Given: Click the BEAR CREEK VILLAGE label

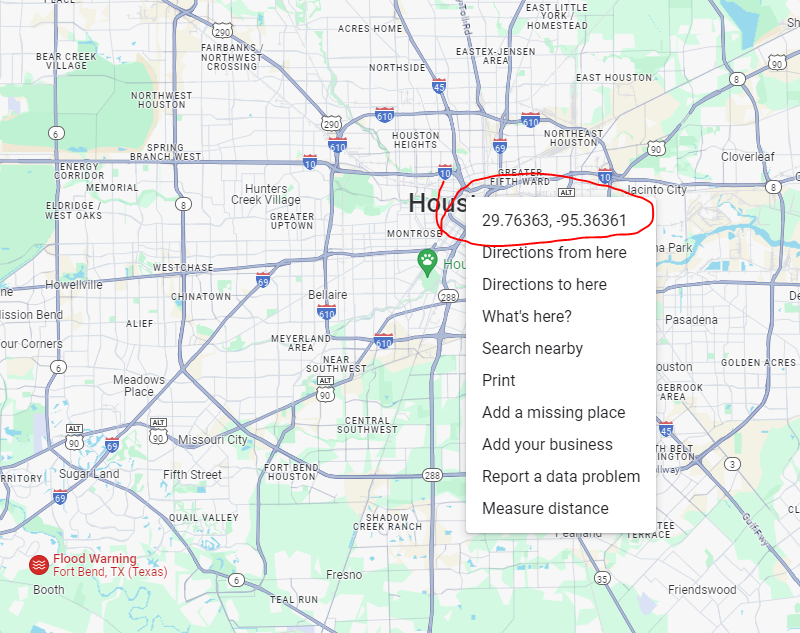Looking at the screenshot, I should point(66,61).
